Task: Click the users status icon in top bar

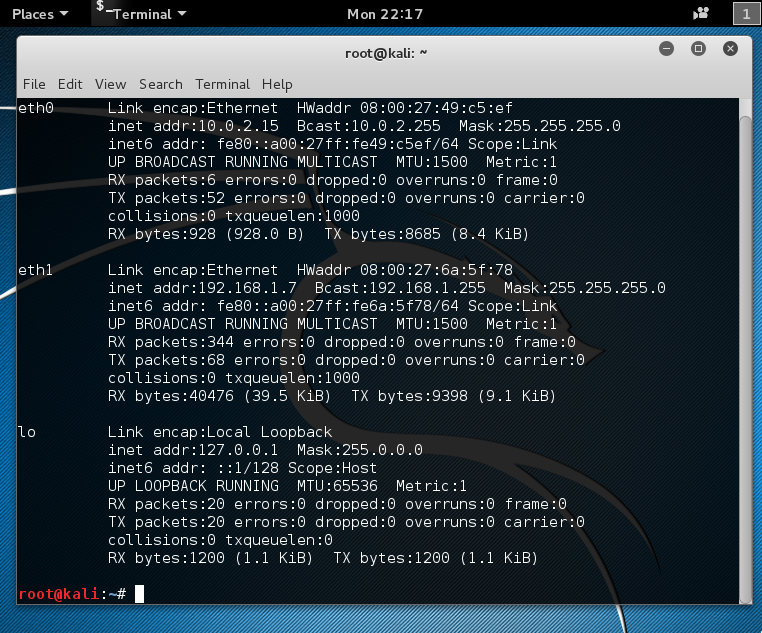Action: click(701, 14)
